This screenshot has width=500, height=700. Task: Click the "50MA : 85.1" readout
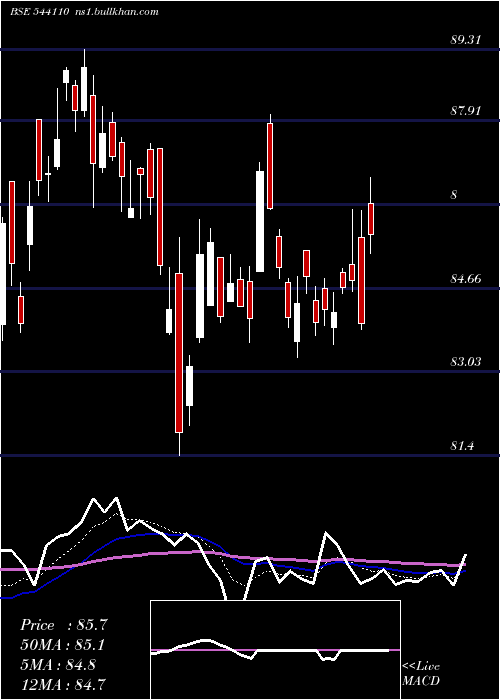(63, 645)
